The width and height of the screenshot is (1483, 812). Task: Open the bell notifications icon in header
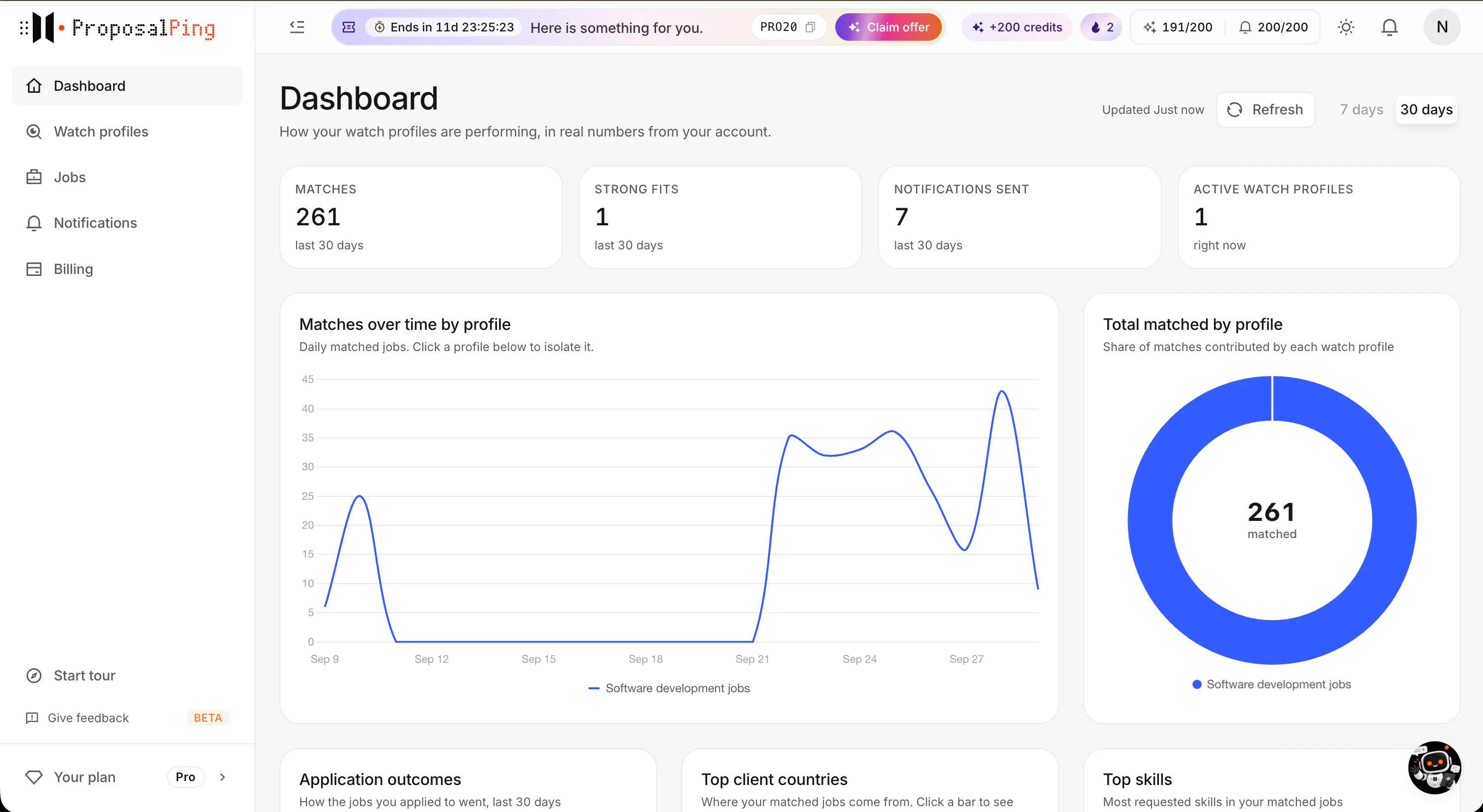pos(1389,27)
